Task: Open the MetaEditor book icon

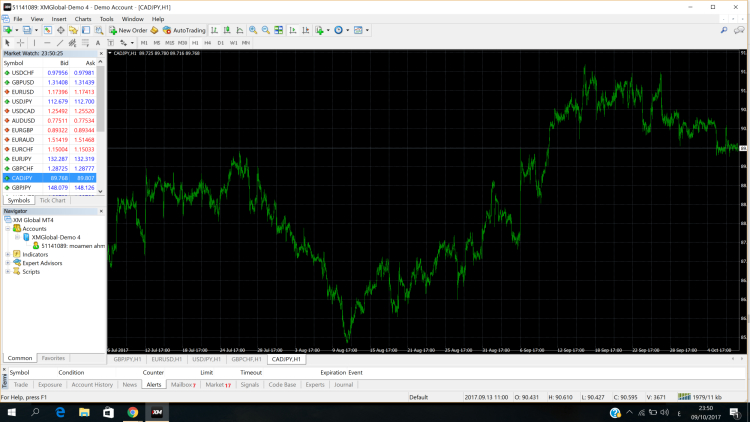Action: [154, 30]
